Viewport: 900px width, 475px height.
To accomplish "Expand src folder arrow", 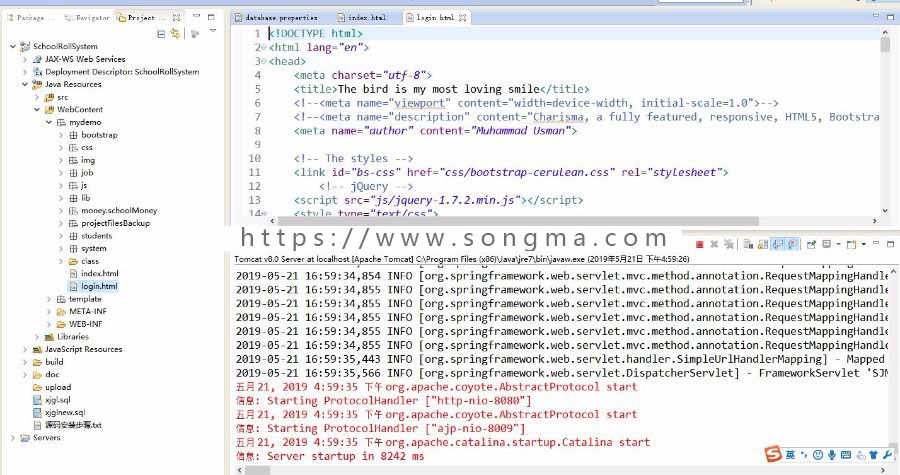I will [x=37, y=97].
